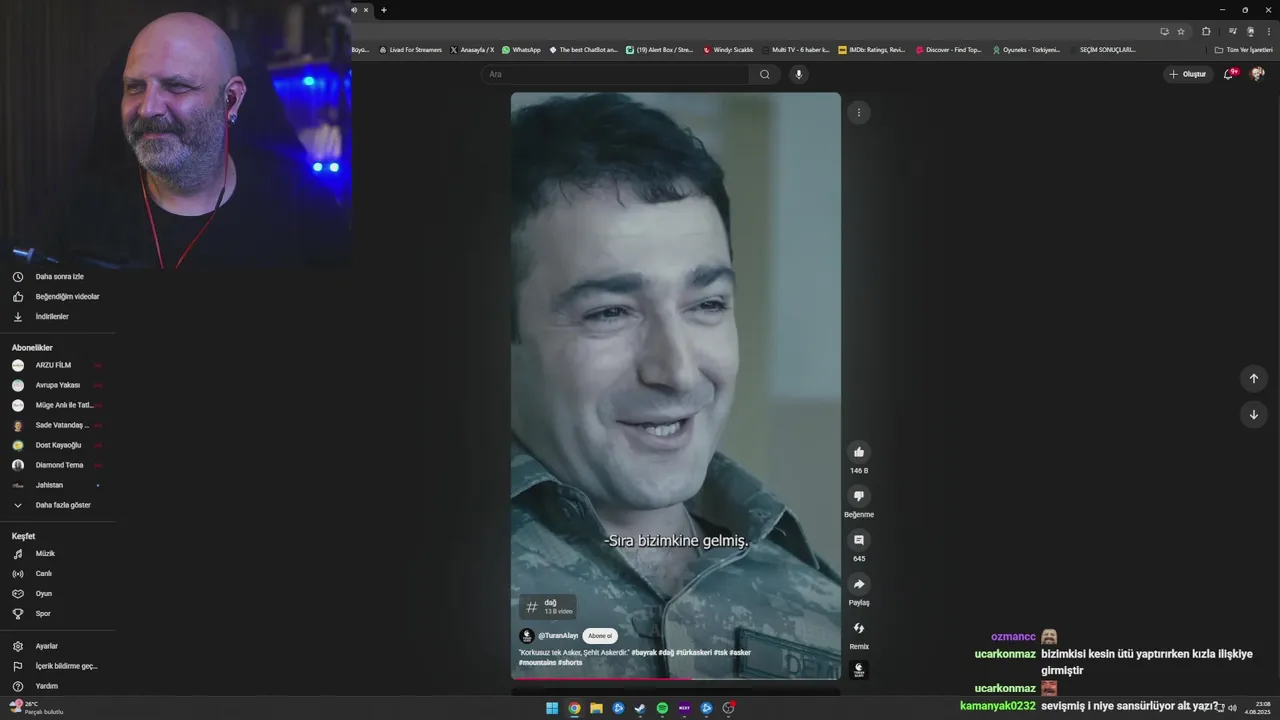
Task: Go to the previous short arrow
Action: 1253,378
